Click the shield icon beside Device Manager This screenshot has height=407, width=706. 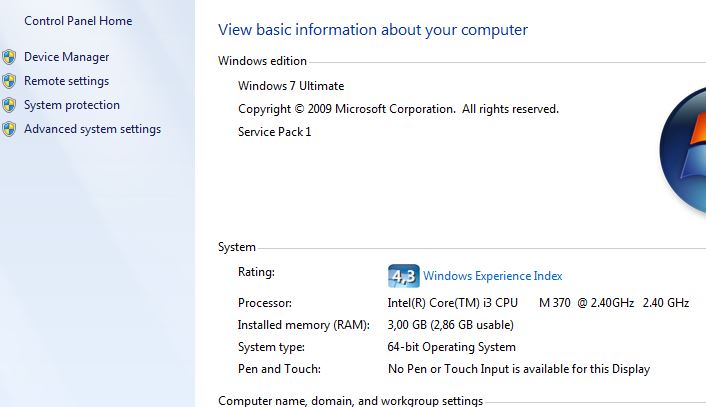tap(9, 57)
